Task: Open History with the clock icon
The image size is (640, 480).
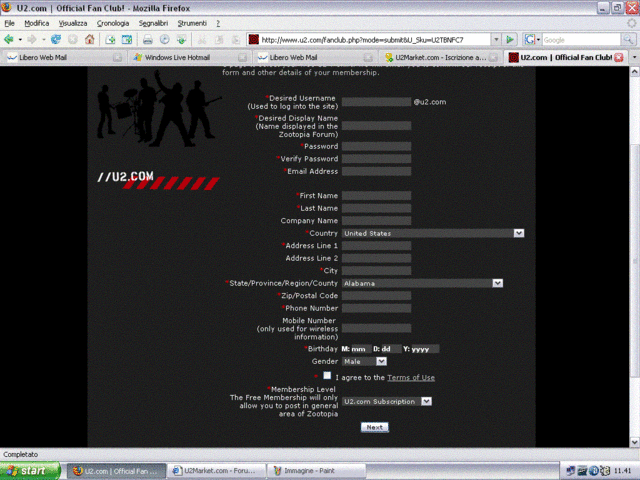Action: click(x=164, y=40)
